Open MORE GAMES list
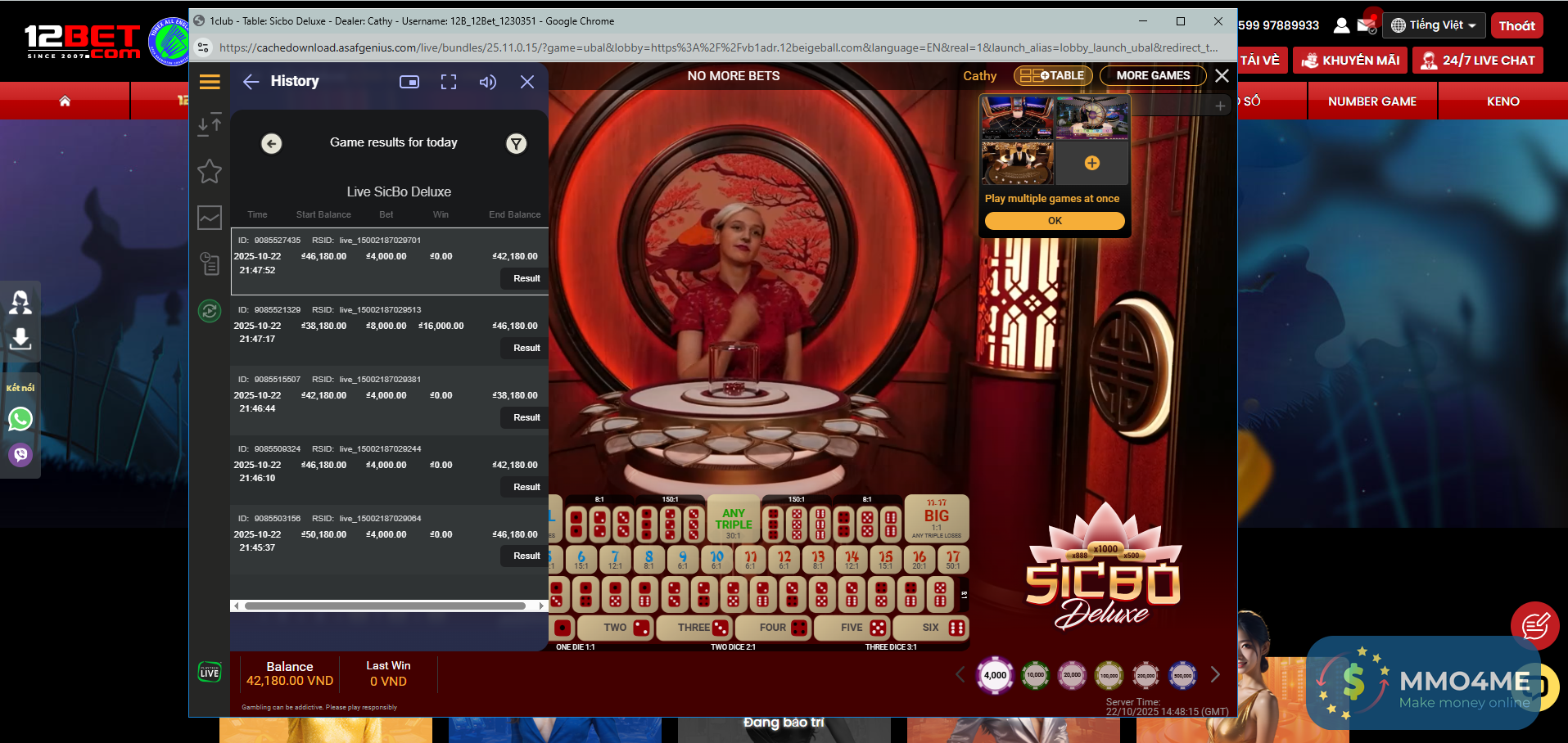Image resolution: width=1568 pixels, height=743 pixels. (1153, 75)
